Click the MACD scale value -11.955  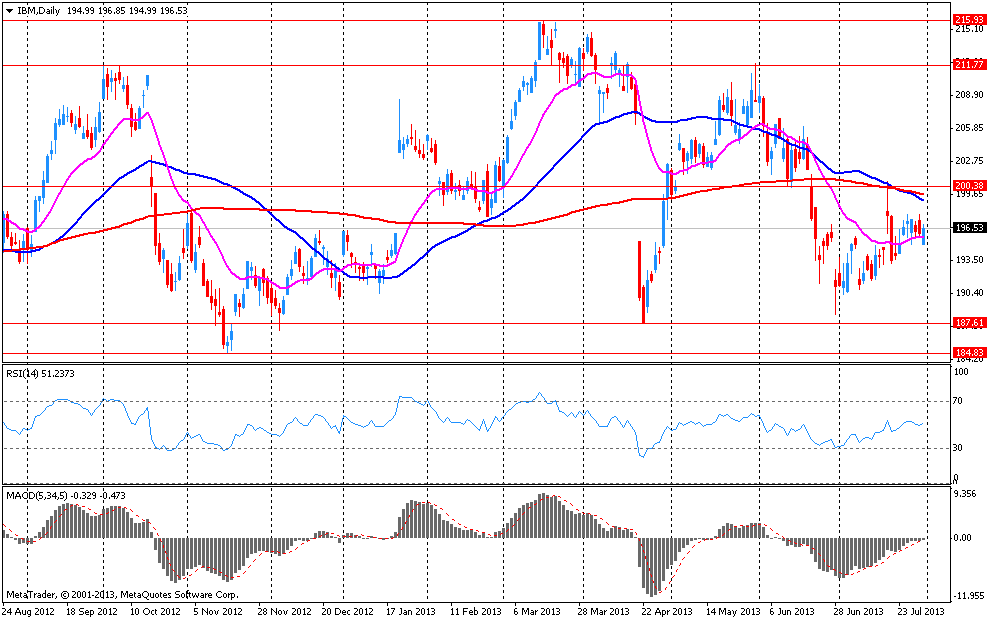[x=968, y=595]
